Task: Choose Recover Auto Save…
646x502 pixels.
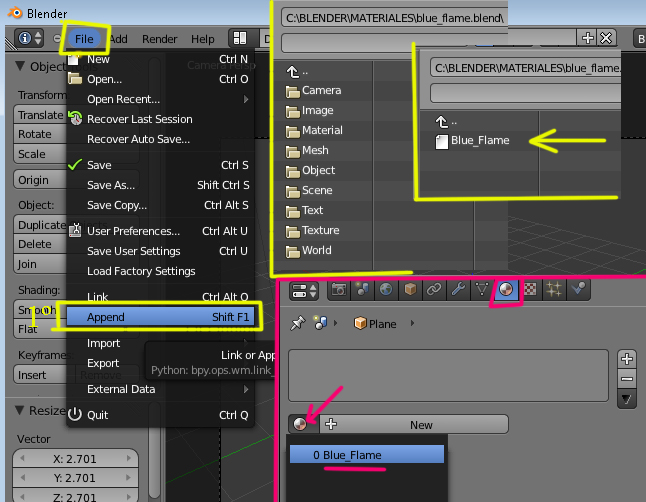Action: click(160, 139)
